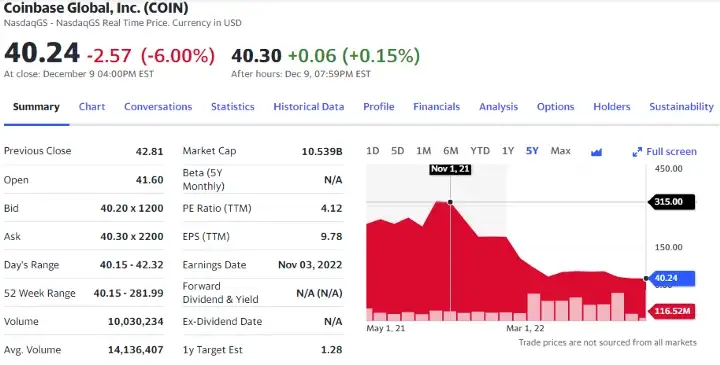Select the Analysis tab

[x=499, y=107]
